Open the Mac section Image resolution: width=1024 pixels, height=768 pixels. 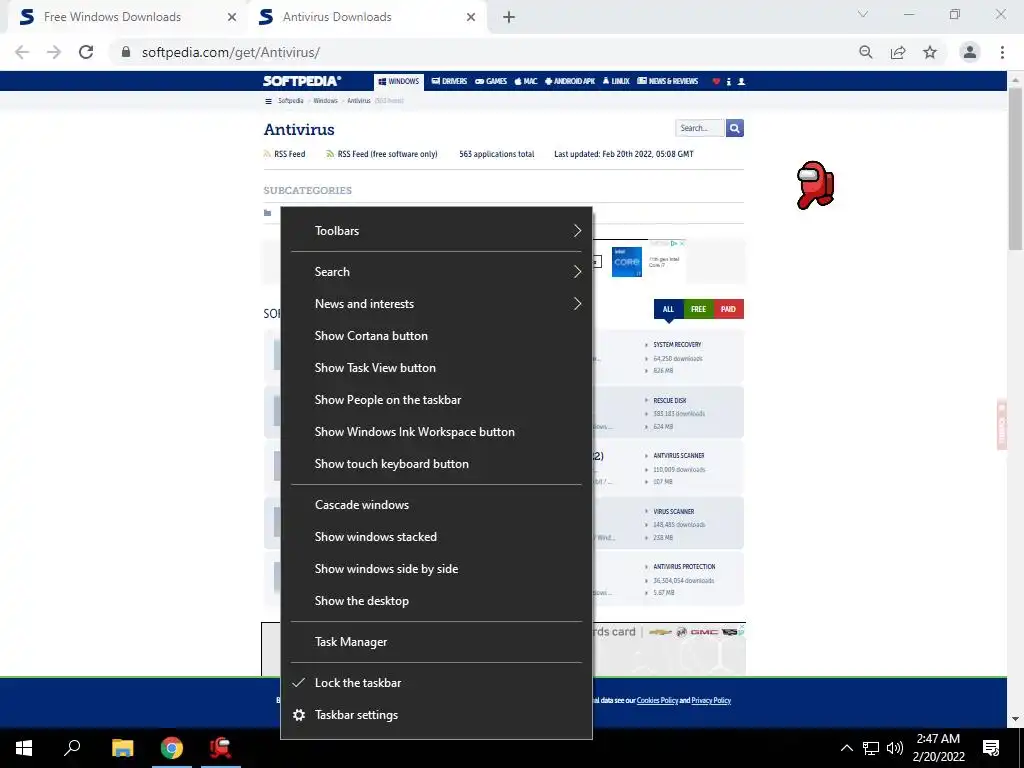(526, 82)
